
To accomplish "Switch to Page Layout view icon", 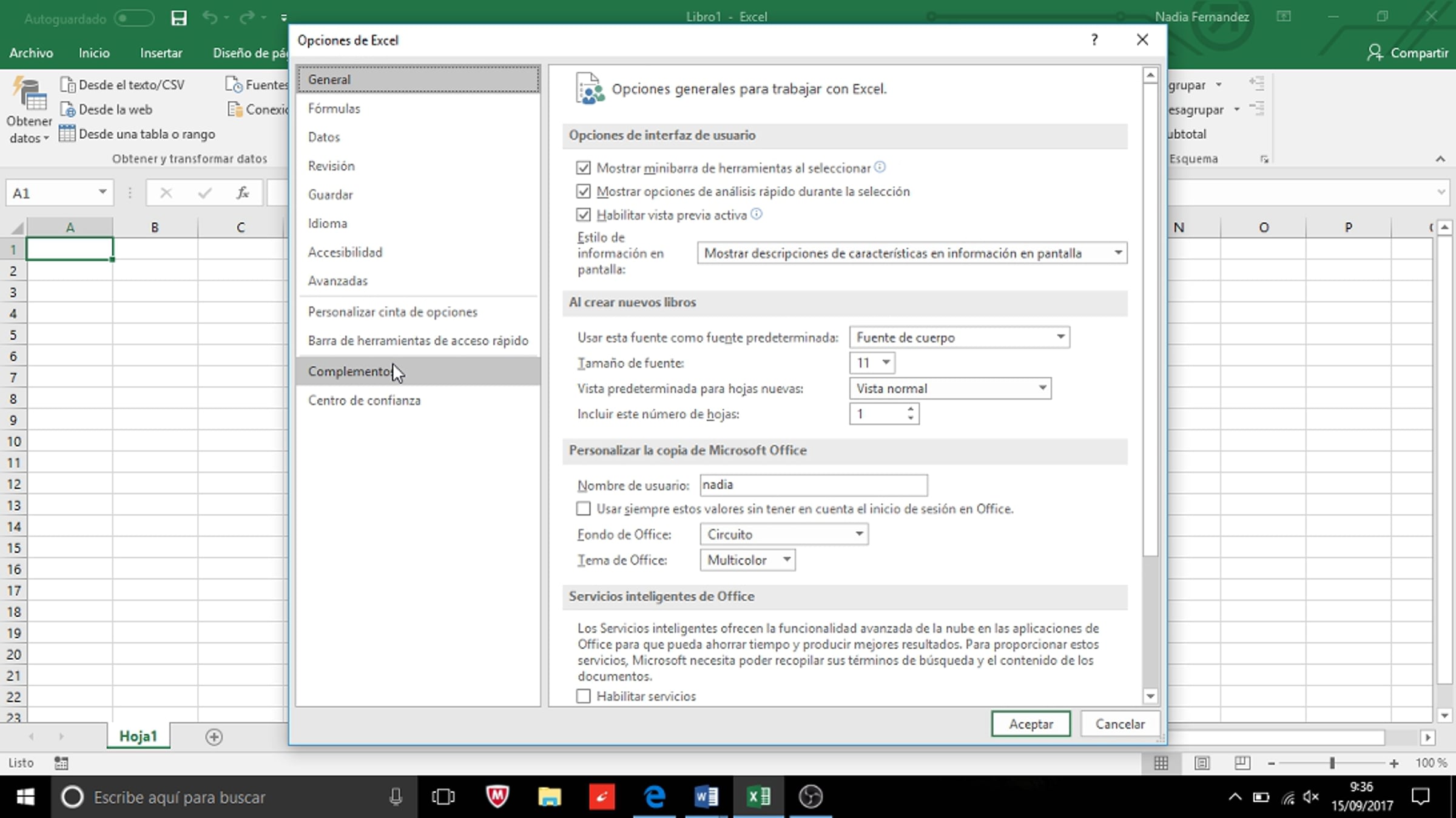I will [1202, 763].
